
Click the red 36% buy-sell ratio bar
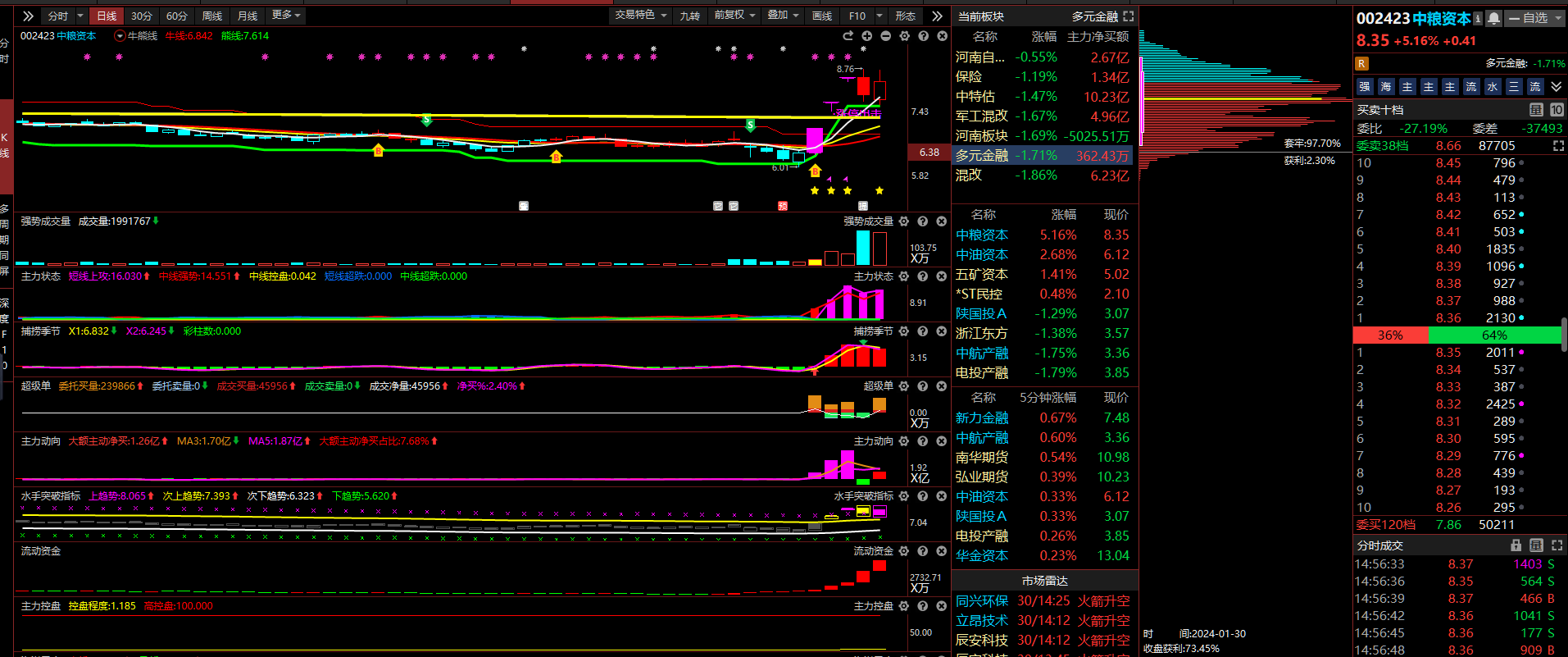[x=1390, y=335]
